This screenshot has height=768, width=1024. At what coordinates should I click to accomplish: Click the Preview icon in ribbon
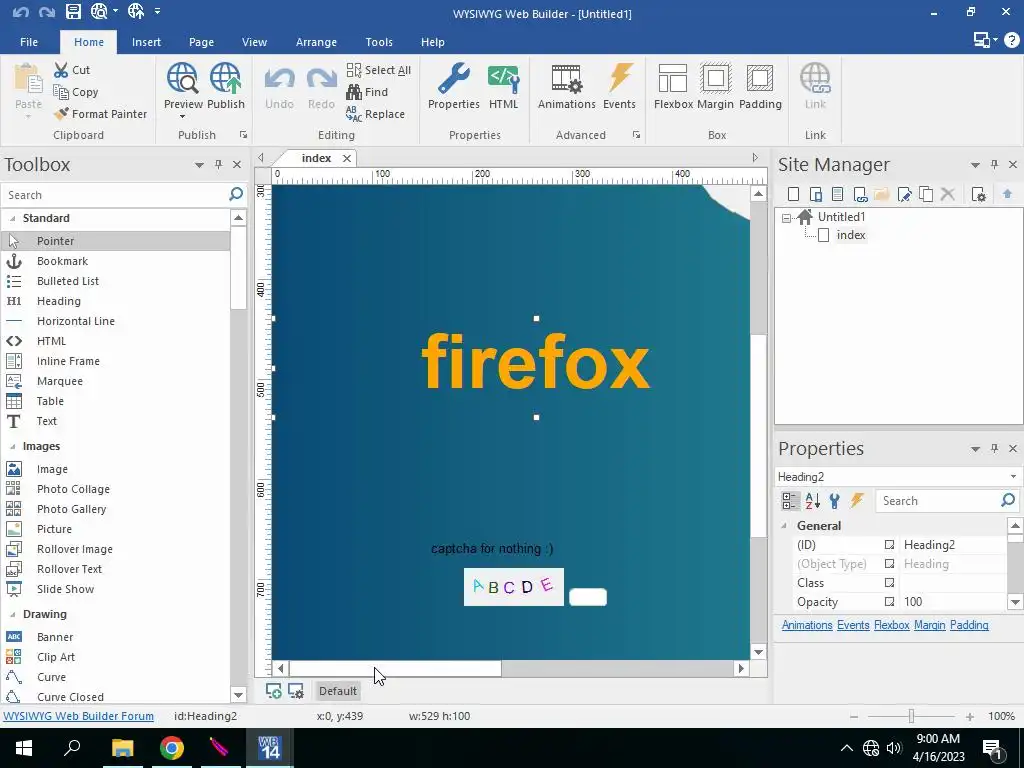[183, 86]
